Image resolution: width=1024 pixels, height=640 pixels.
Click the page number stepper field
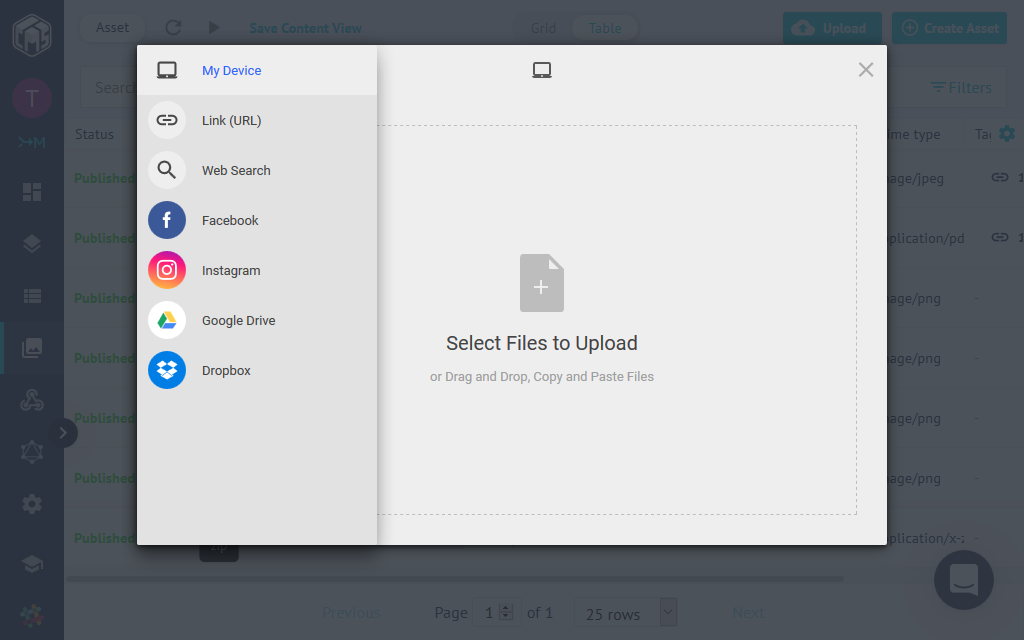pyautogui.click(x=497, y=613)
